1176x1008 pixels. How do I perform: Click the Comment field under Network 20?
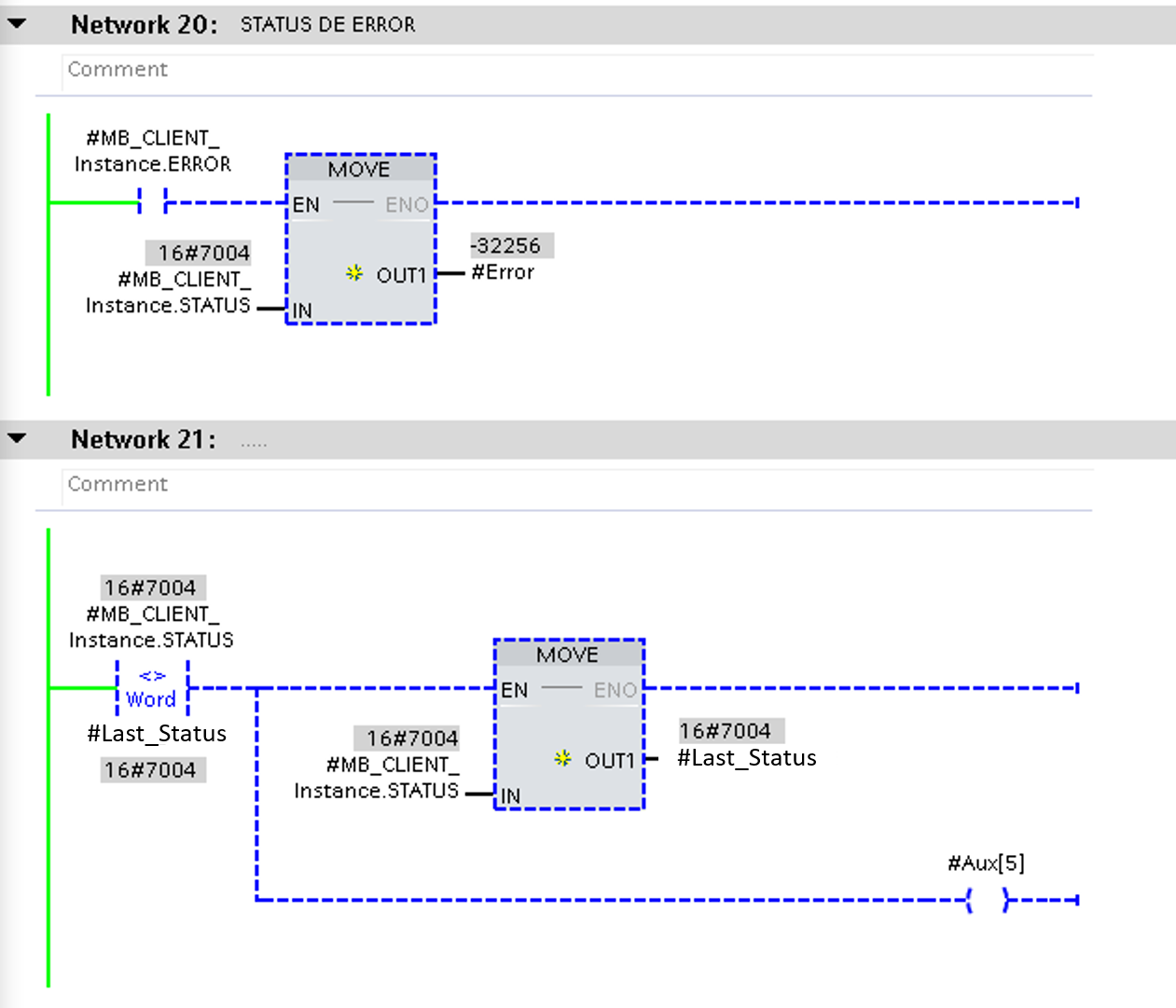(118, 69)
